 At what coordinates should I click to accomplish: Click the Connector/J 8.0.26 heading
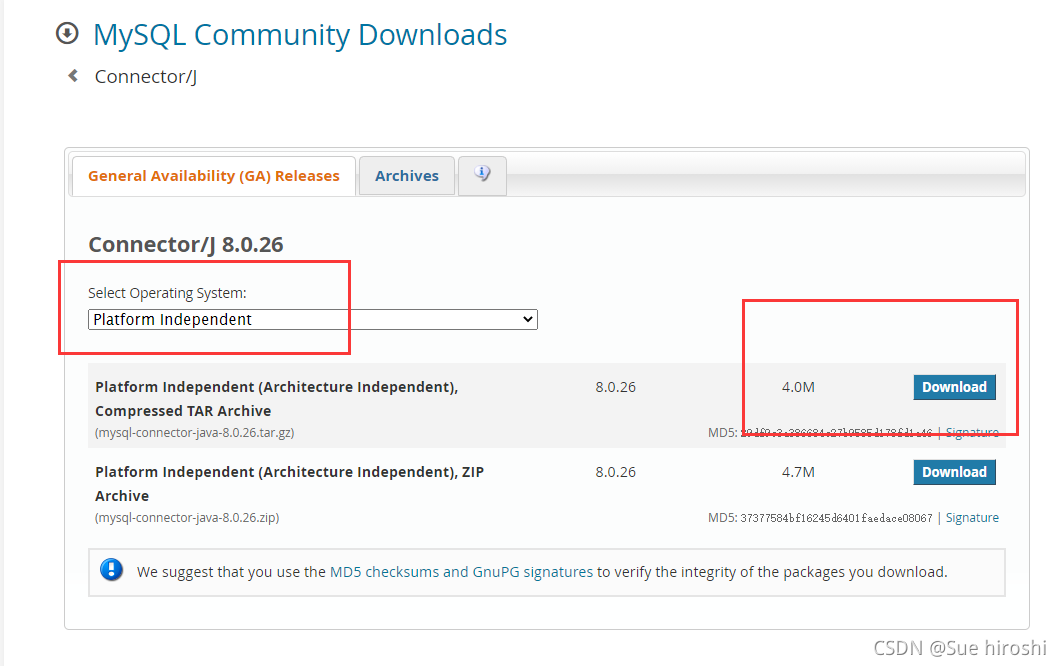click(185, 244)
